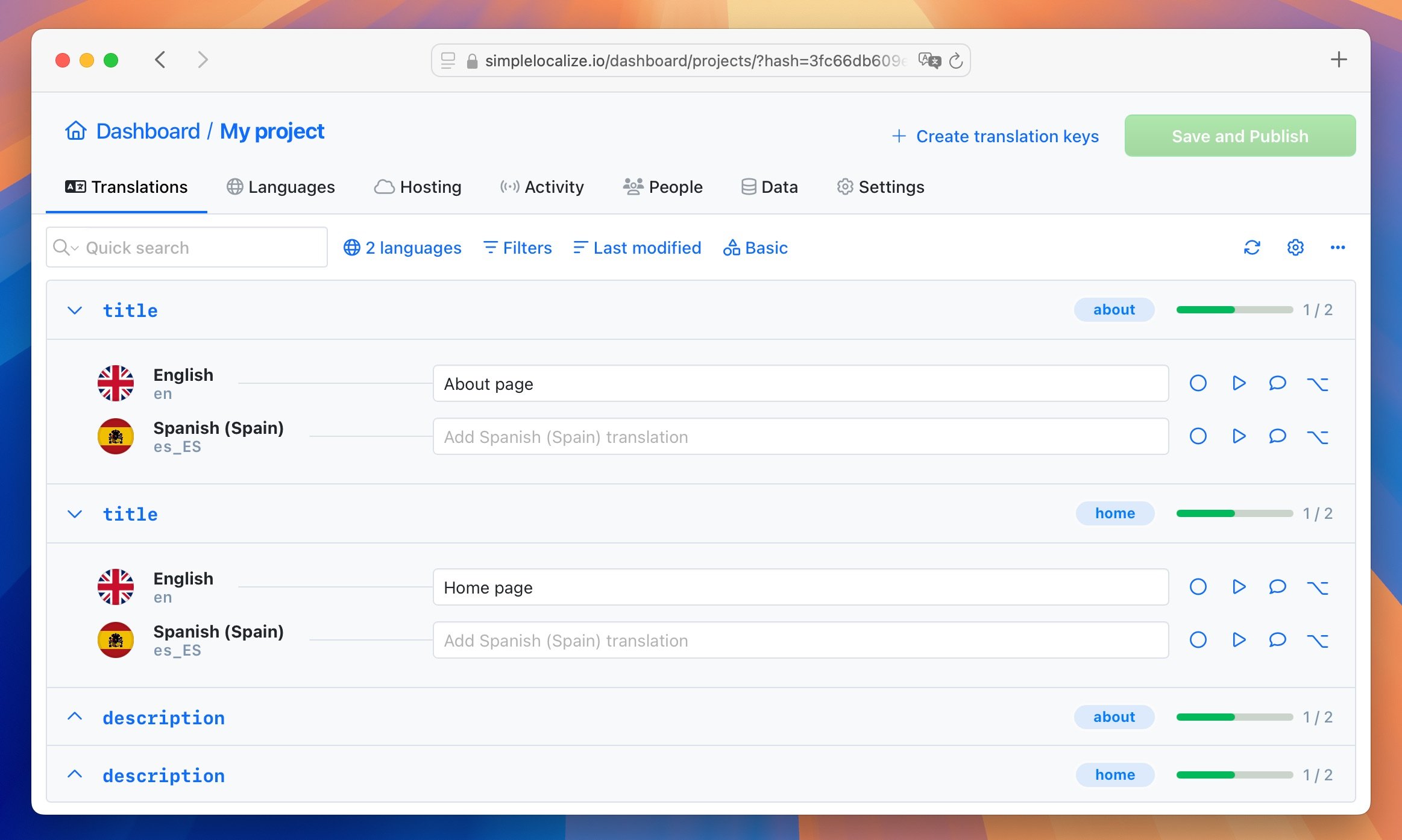Click option-key icon for Spanish row under about title

pyautogui.click(x=1318, y=437)
